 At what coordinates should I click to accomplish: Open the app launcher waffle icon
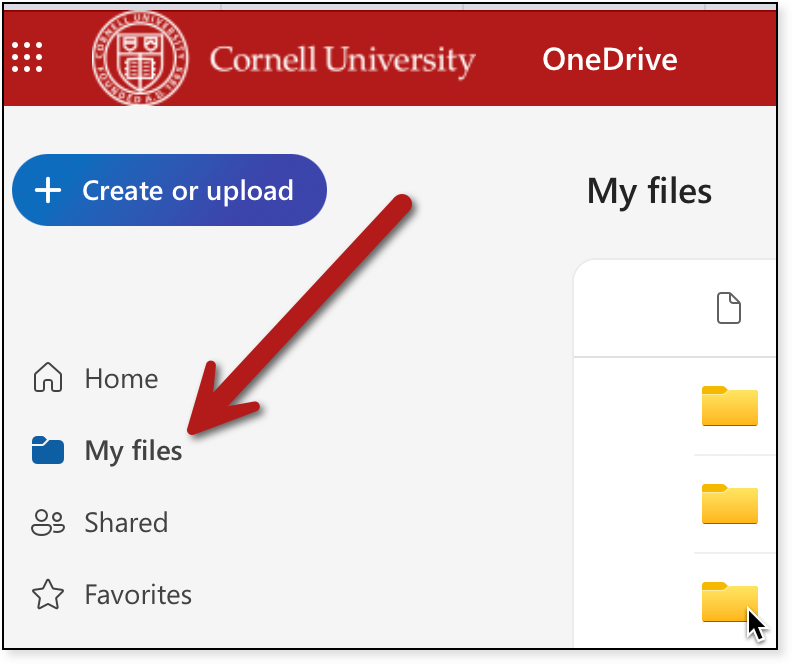(27, 57)
